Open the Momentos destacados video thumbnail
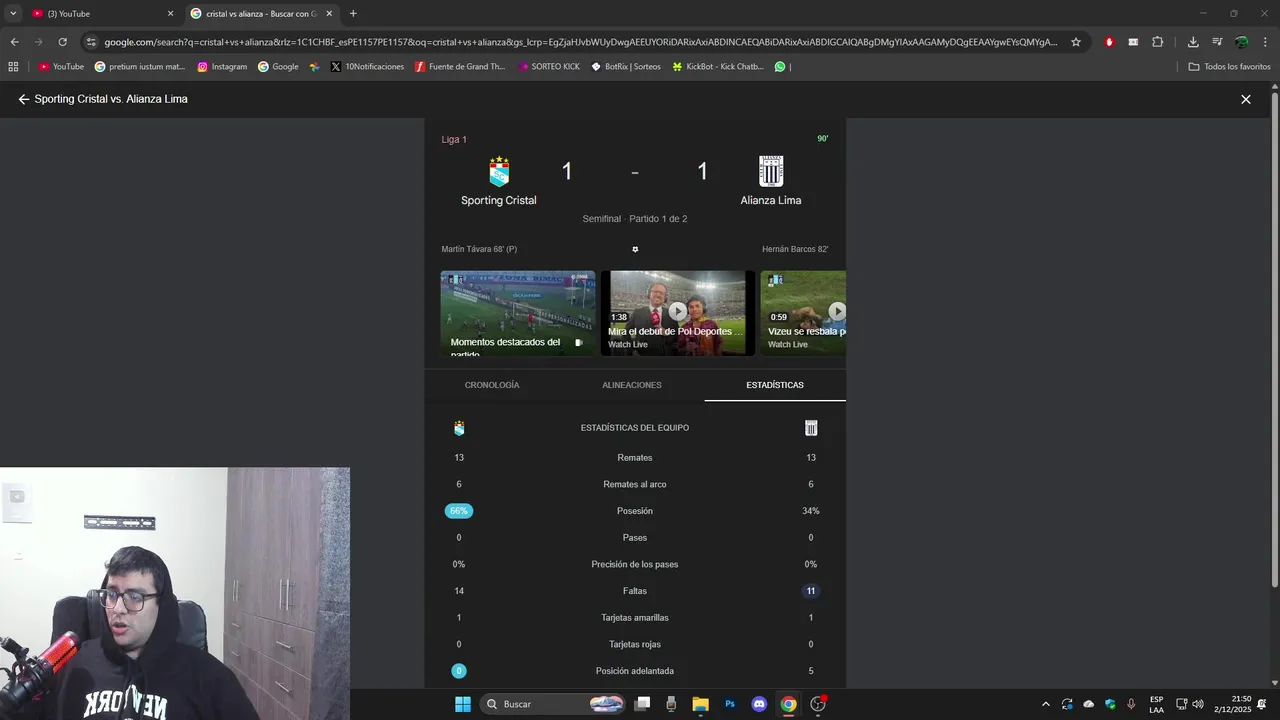1280x720 pixels. 518,313
